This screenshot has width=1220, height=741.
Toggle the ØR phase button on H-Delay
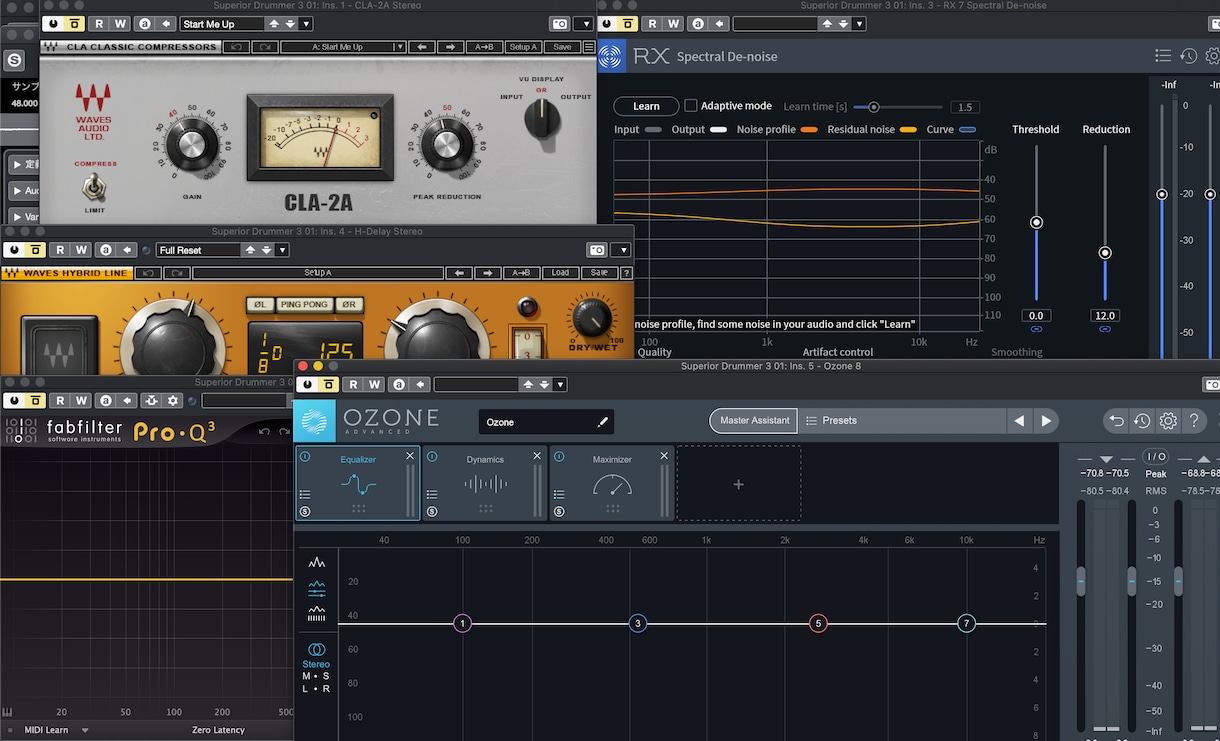tap(349, 305)
